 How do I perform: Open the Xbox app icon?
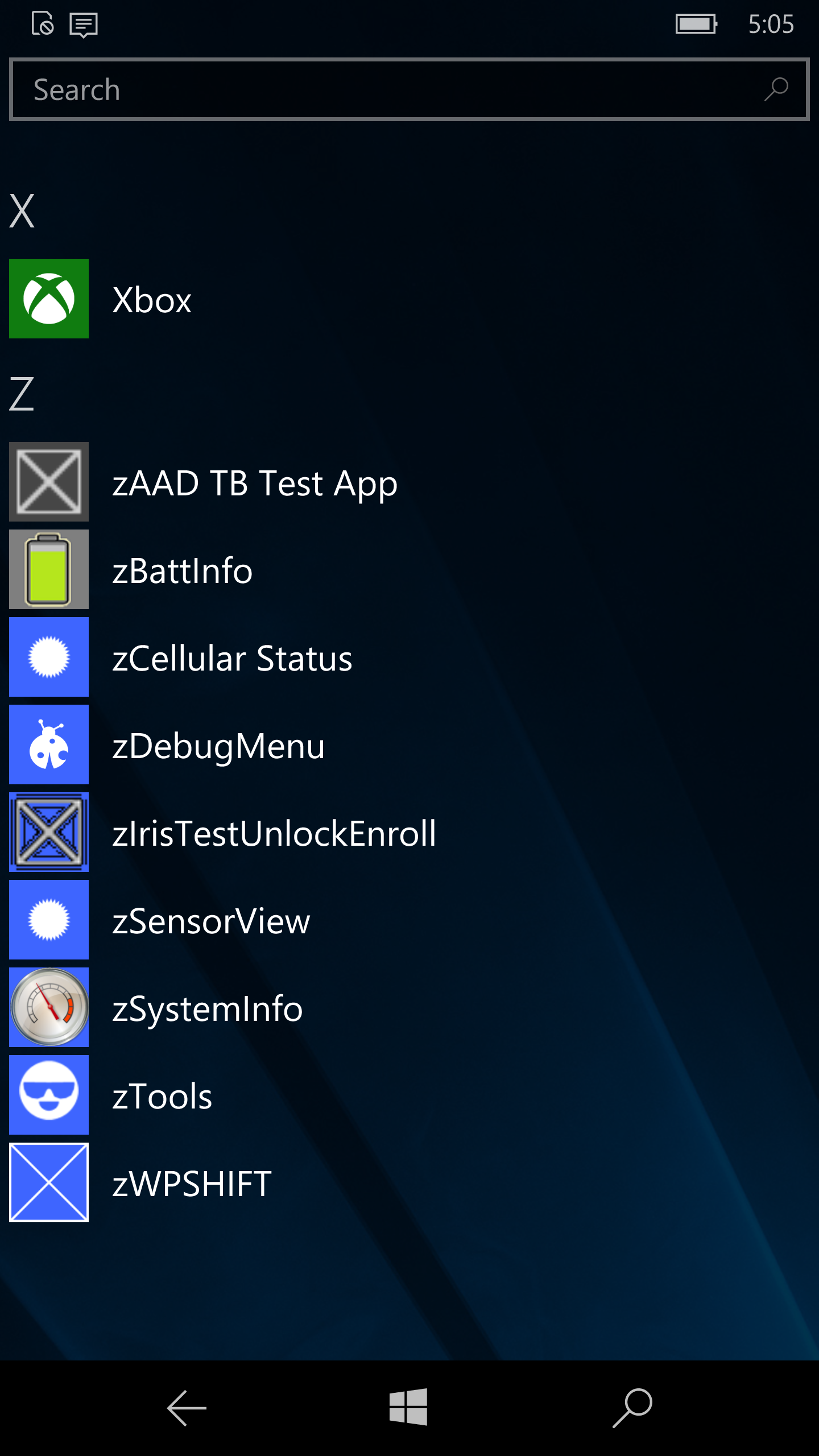pos(49,299)
